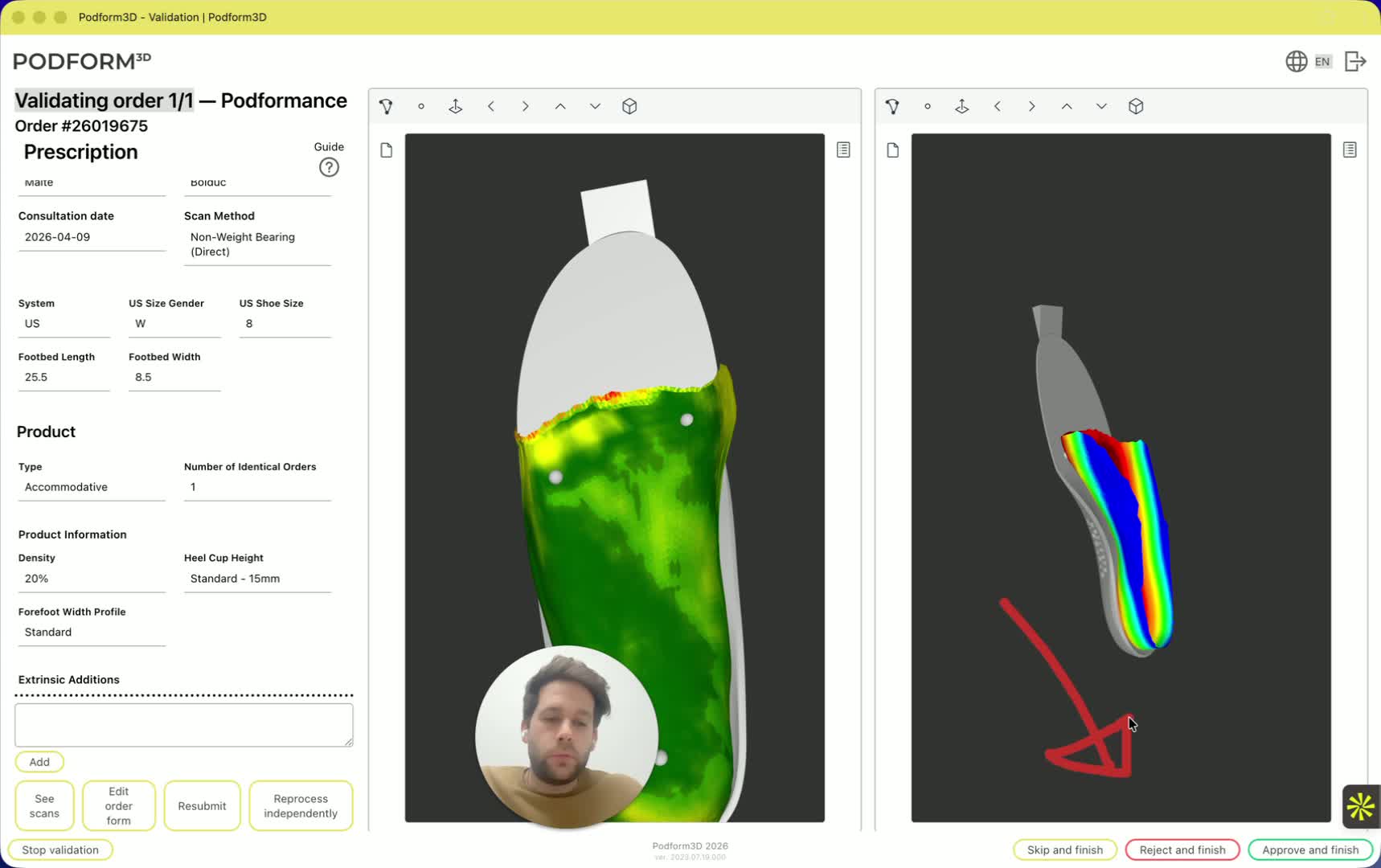Viewport: 1381px width, 868px height.
Task: Rotate right viewer with the left chevron
Action: click(x=998, y=106)
